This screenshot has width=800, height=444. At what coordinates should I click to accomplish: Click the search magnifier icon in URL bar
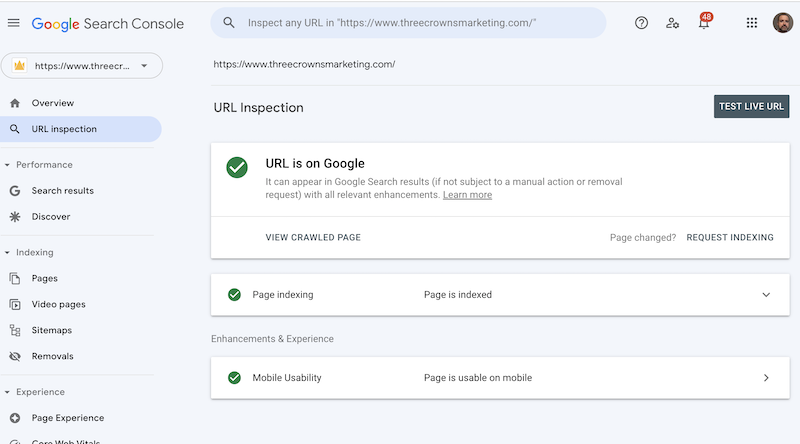[229, 22]
